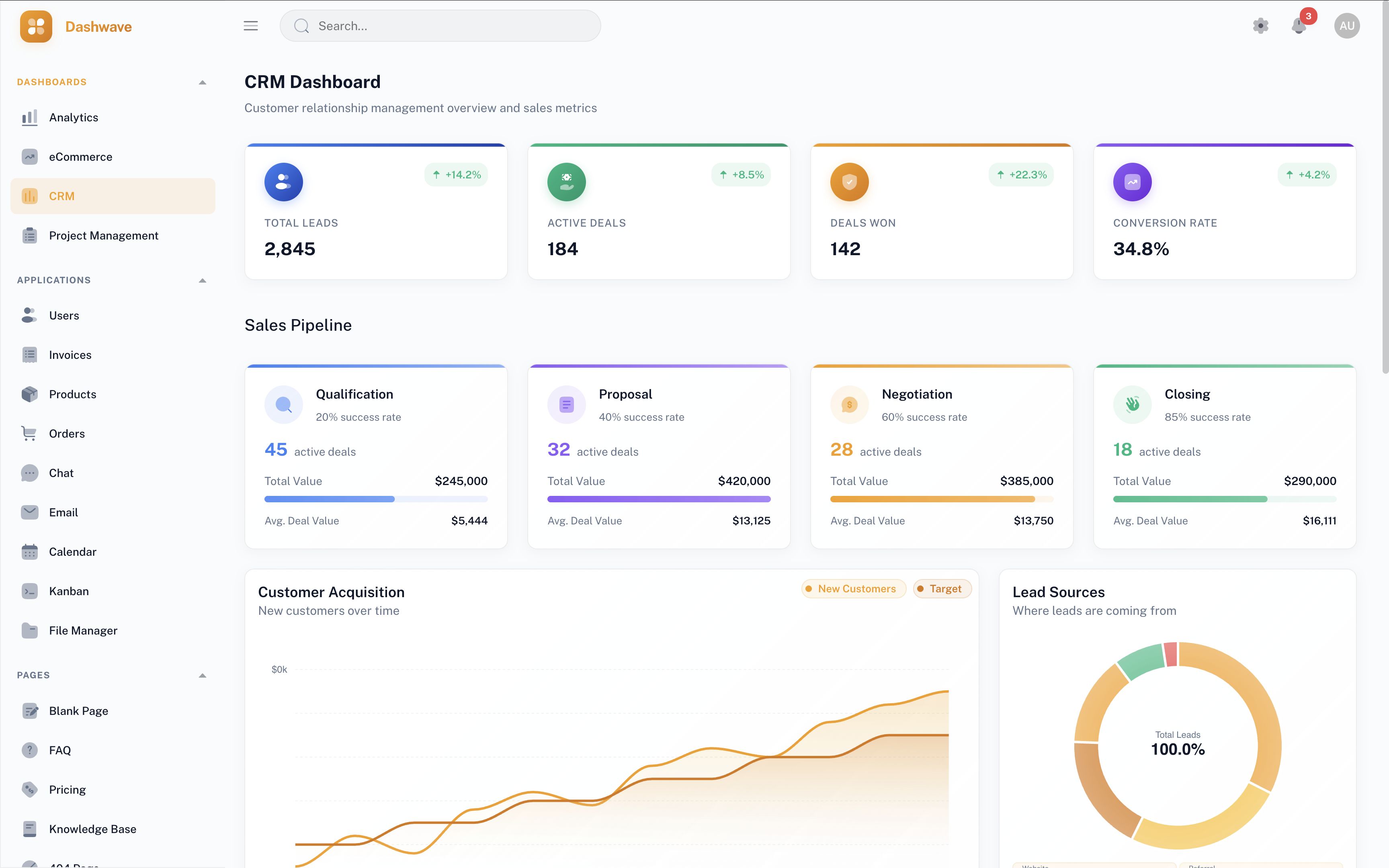Click the Total Leads blue icon

(283, 182)
